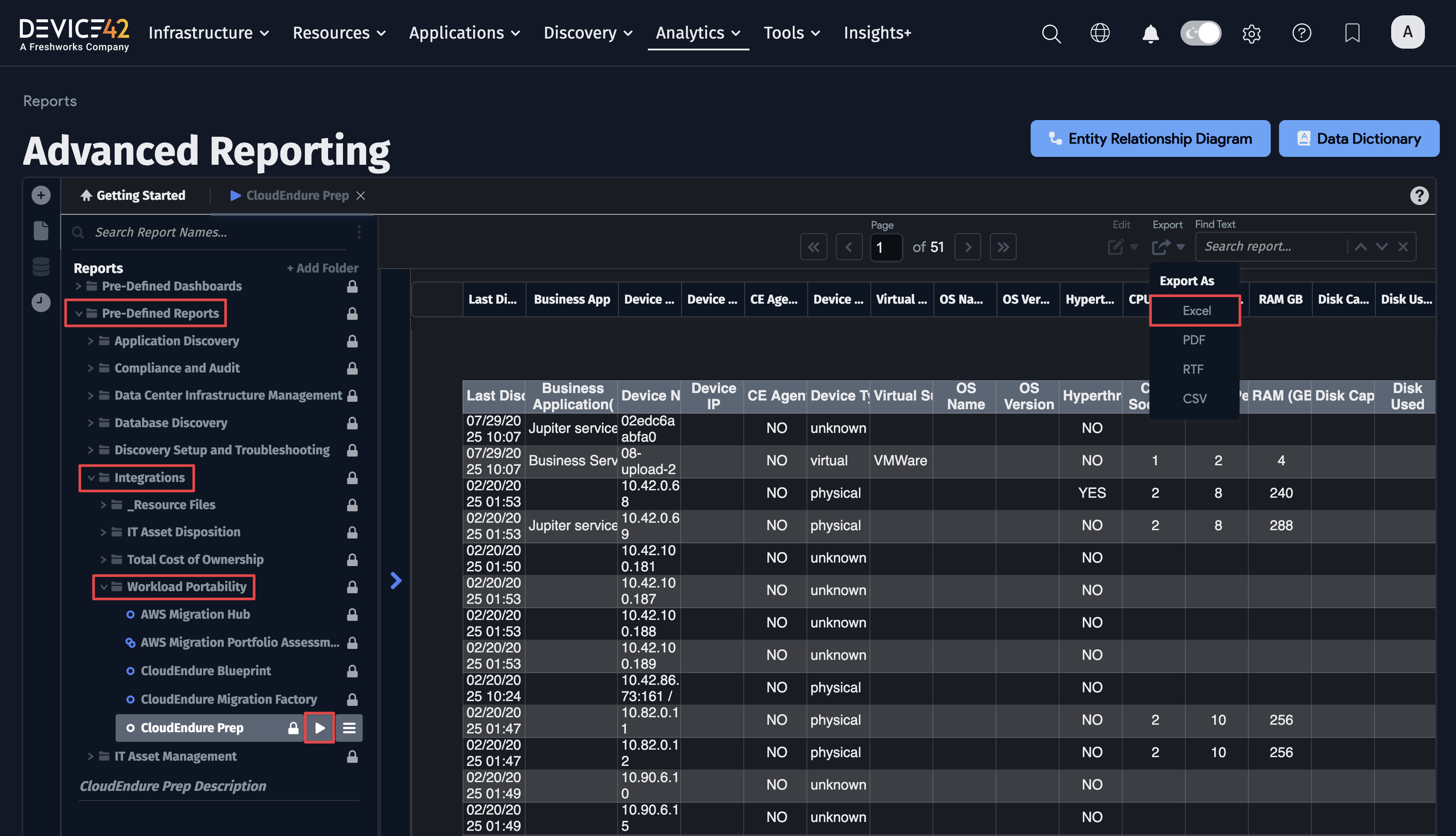Image resolution: width=1456 pixels, height=836 pixels.
Task: Expand IT Asset Disposition folder
Action: coord(103,532)
